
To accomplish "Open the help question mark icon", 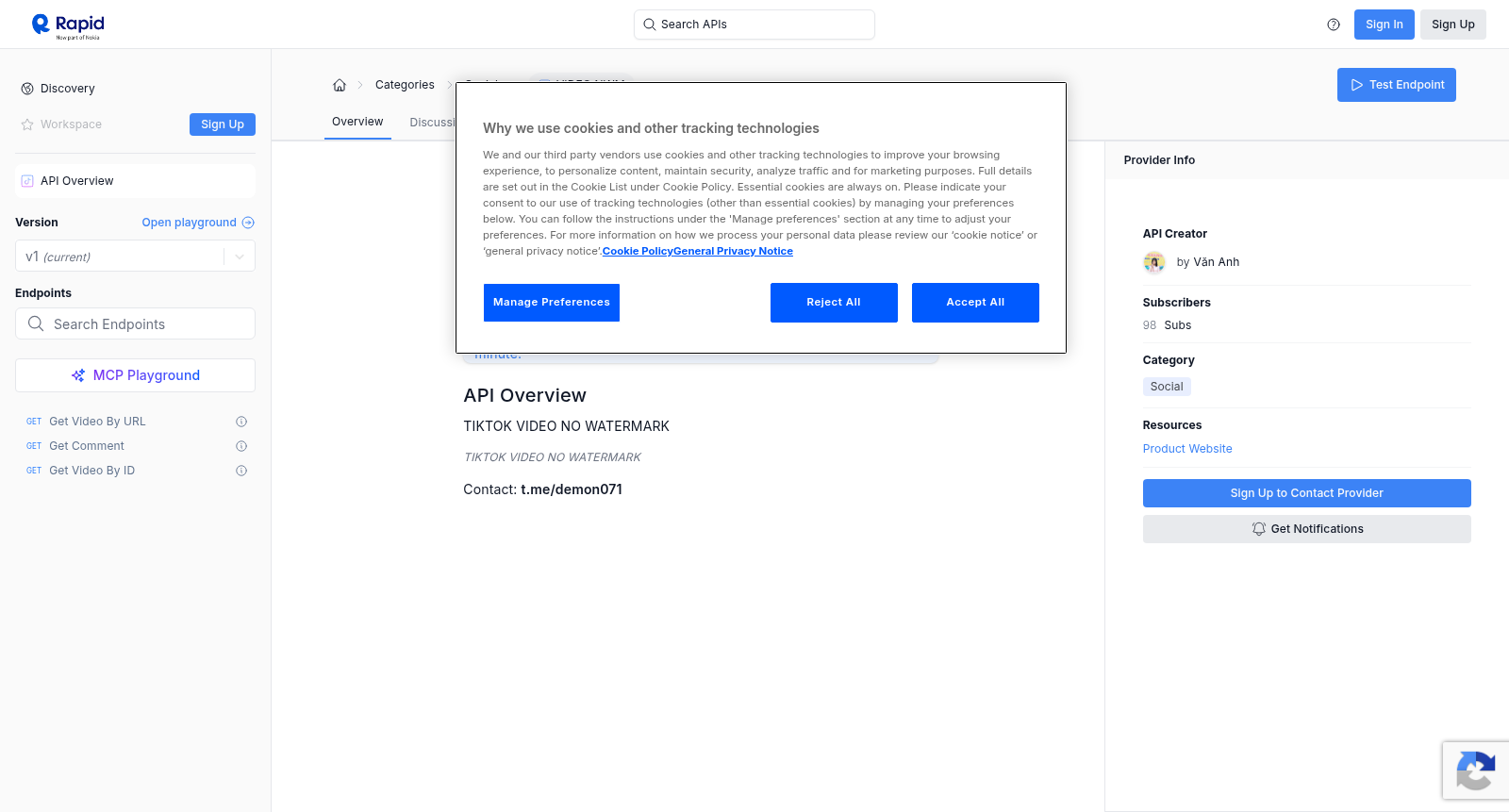I will tap(1334, 25).
